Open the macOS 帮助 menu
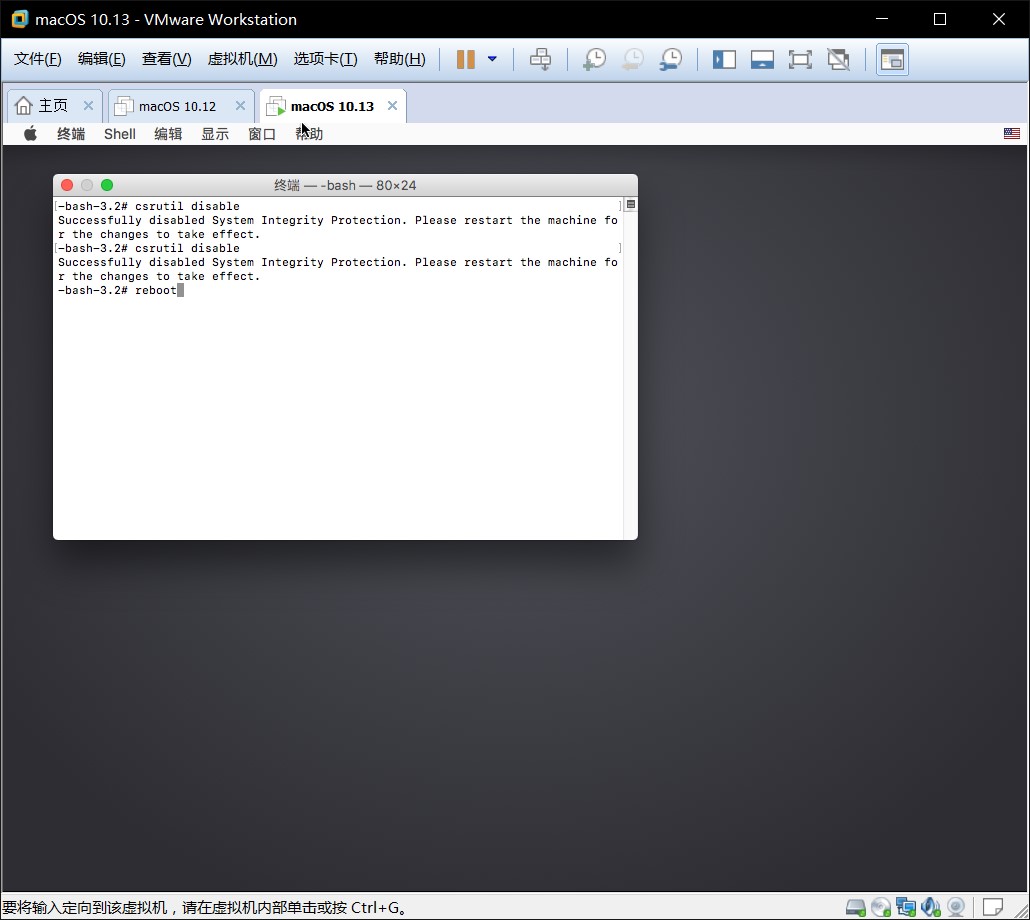The height and width of the screenshot is (920, 1030). point(309,134)
